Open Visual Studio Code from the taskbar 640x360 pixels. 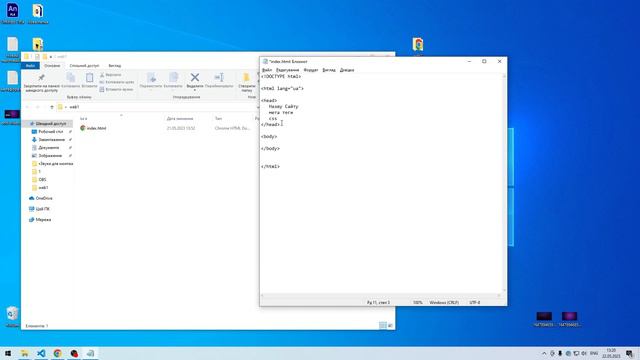(x=41, y=353)
